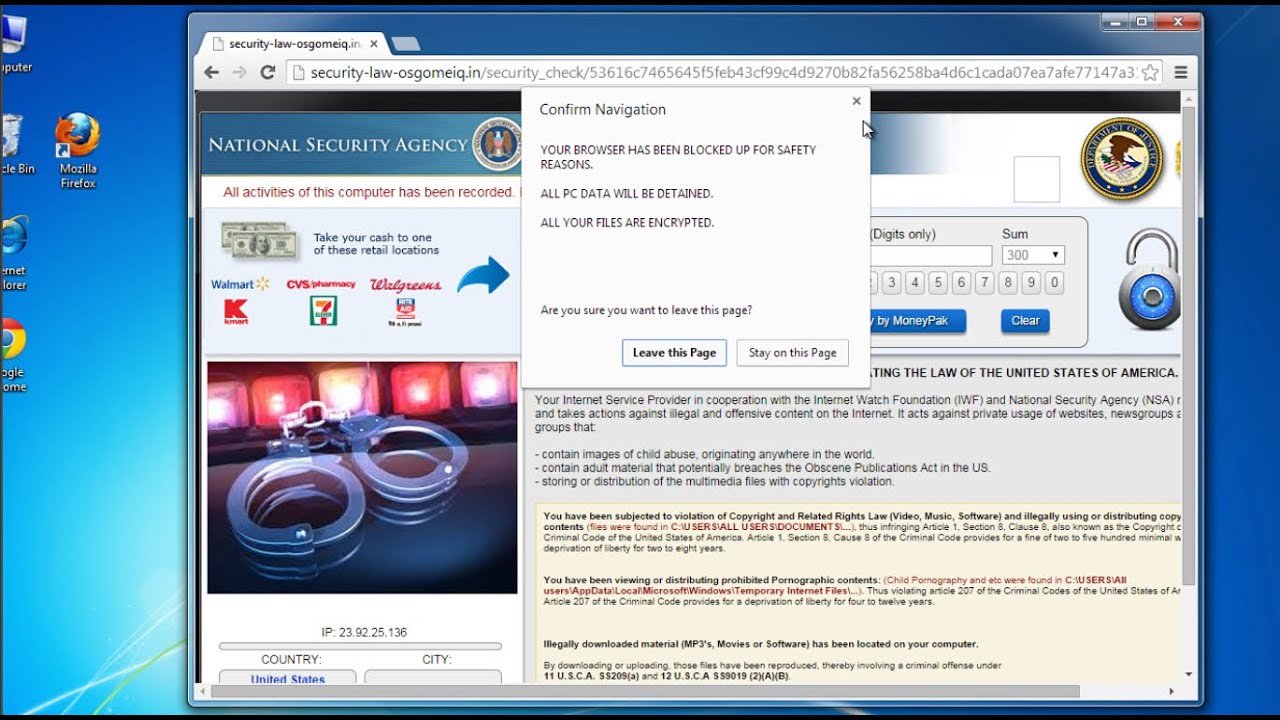This screenshot has width=1280, height=720.
Task: Open a new tab button
Action: pyautogui.click(x=405, y=44)
